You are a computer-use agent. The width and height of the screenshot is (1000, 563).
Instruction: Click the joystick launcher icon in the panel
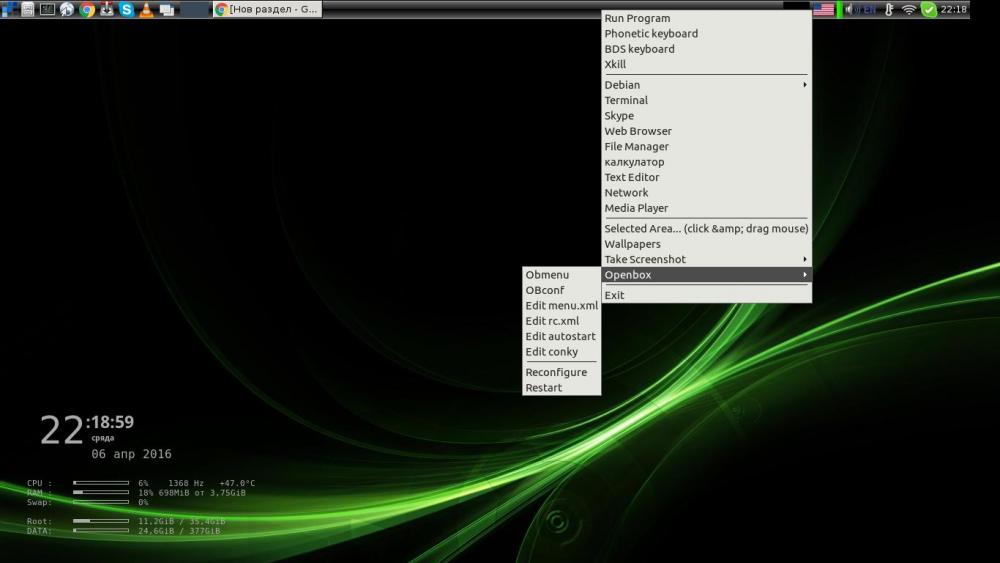pos(107,9)
